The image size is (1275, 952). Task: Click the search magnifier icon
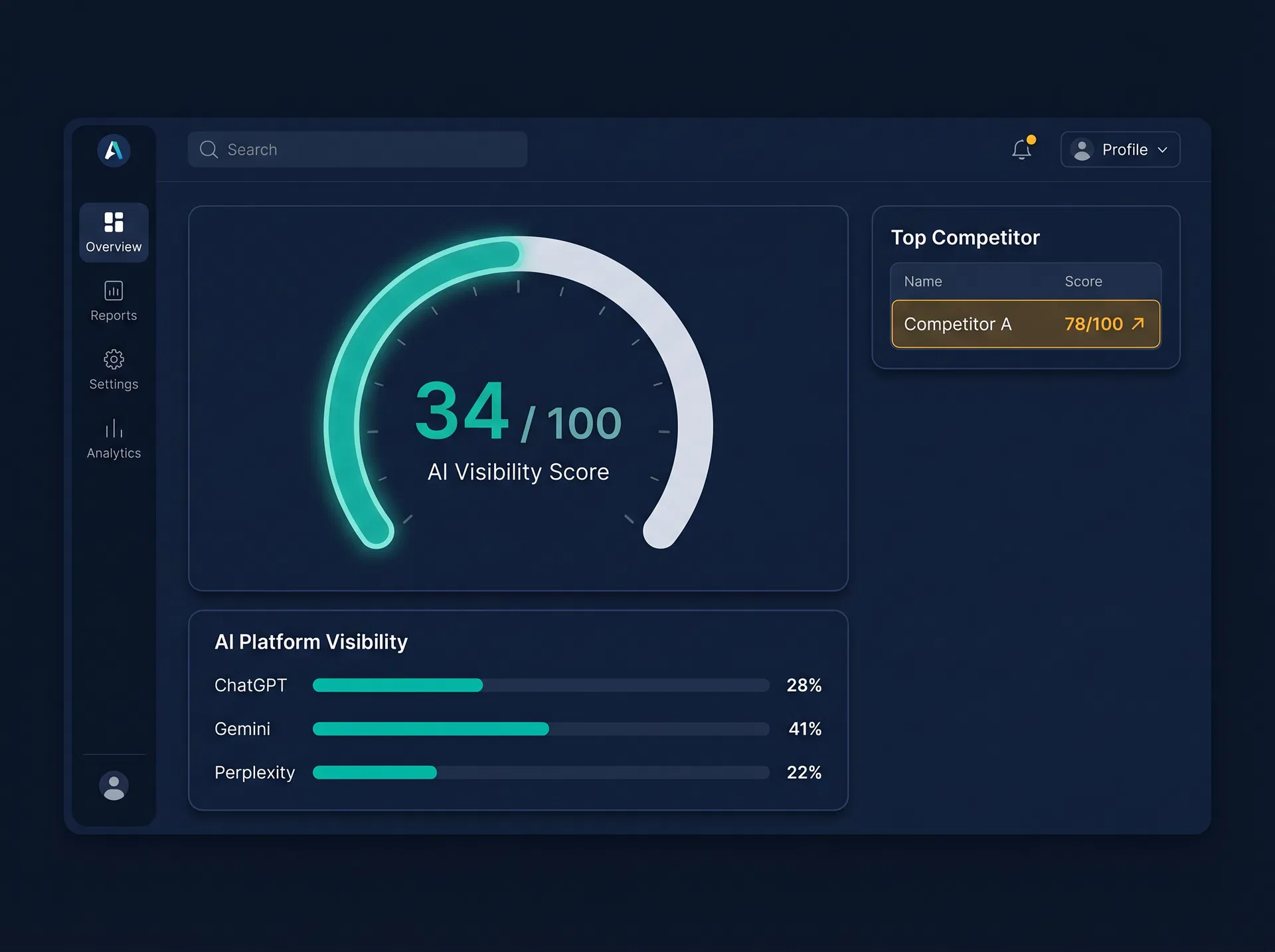[208, 149]
